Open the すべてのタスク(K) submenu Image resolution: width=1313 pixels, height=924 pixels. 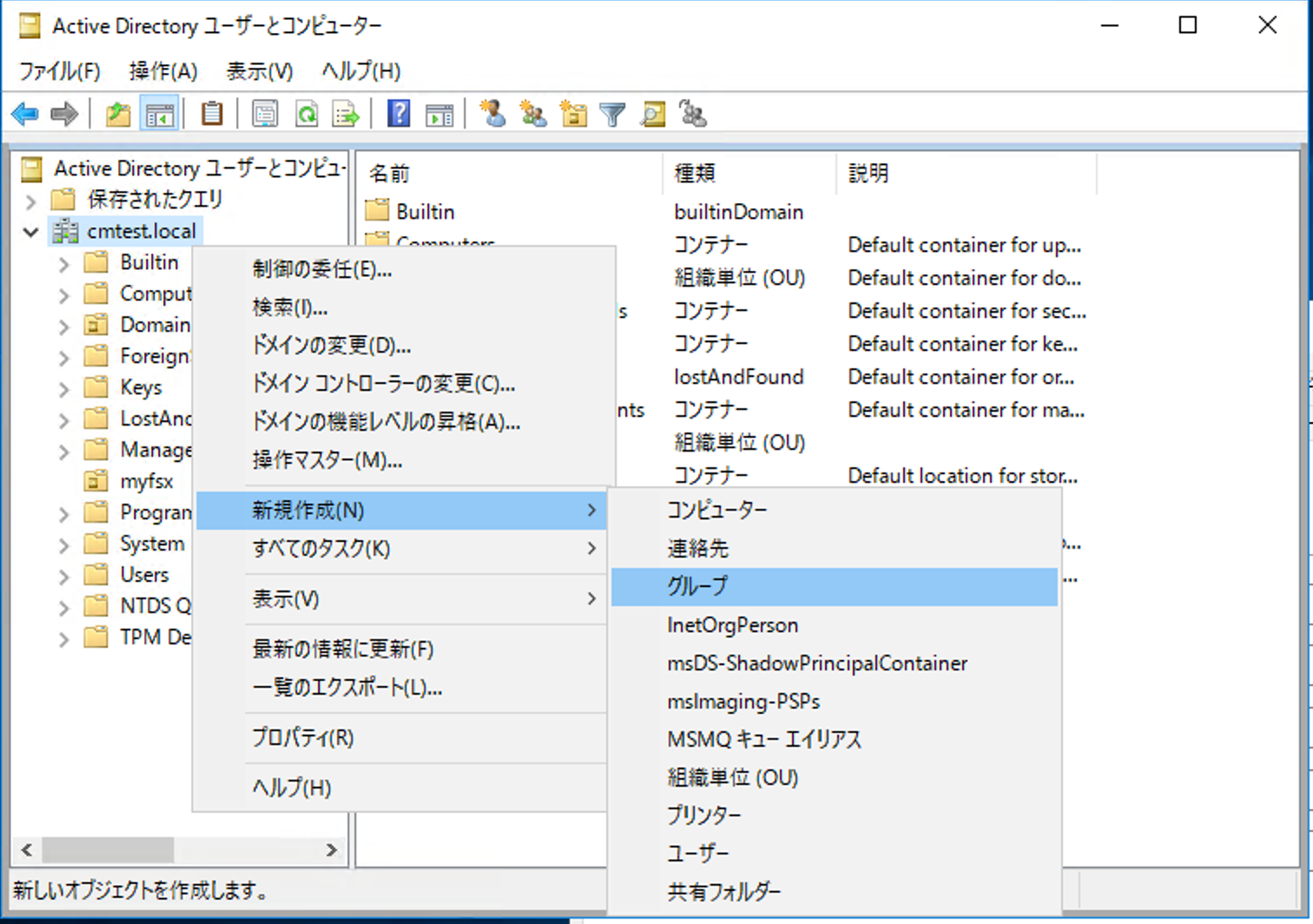(401, 548)
